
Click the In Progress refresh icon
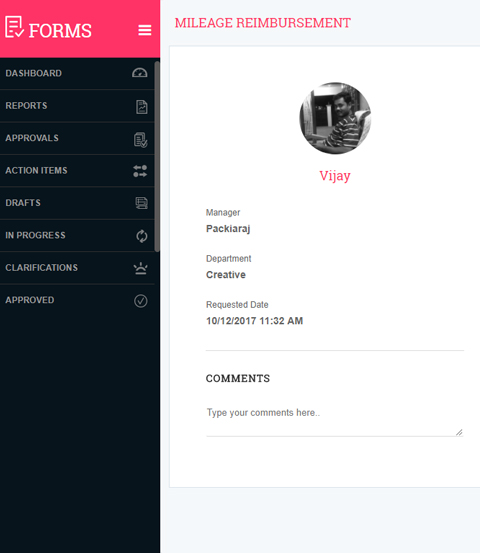[x=142, y=236]
